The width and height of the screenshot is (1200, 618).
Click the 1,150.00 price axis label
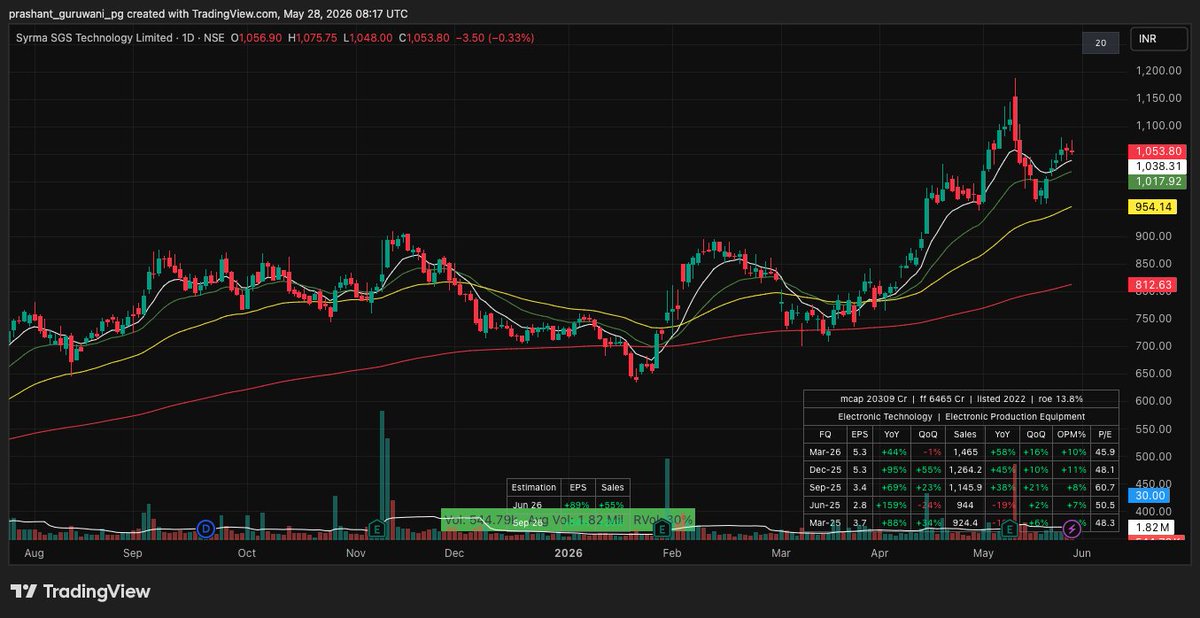[1159, 98]
